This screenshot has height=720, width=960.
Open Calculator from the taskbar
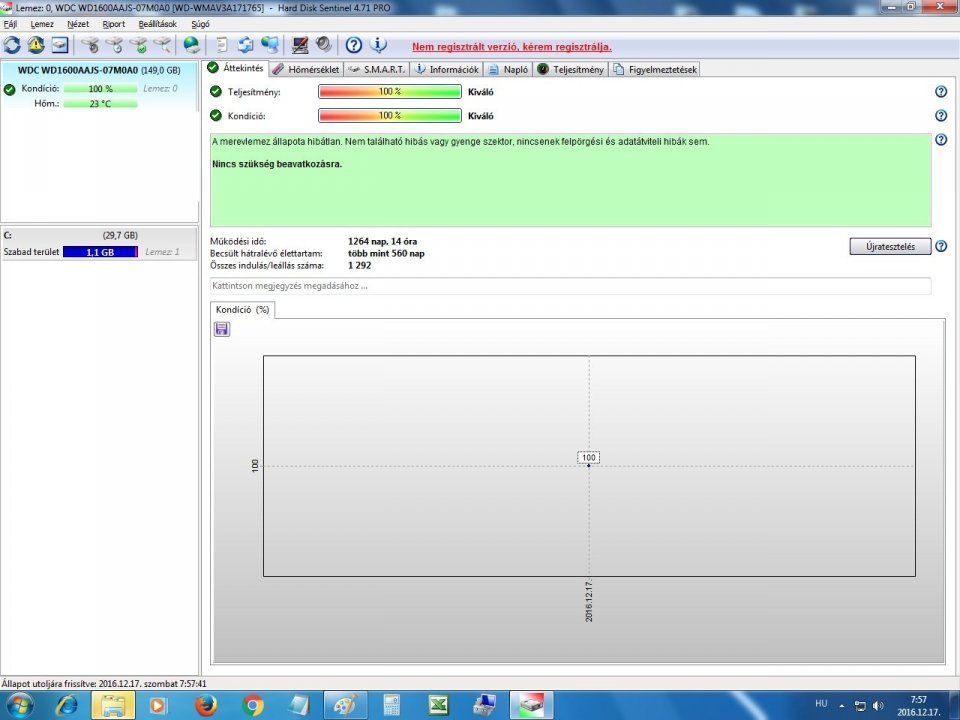point(391,705)
